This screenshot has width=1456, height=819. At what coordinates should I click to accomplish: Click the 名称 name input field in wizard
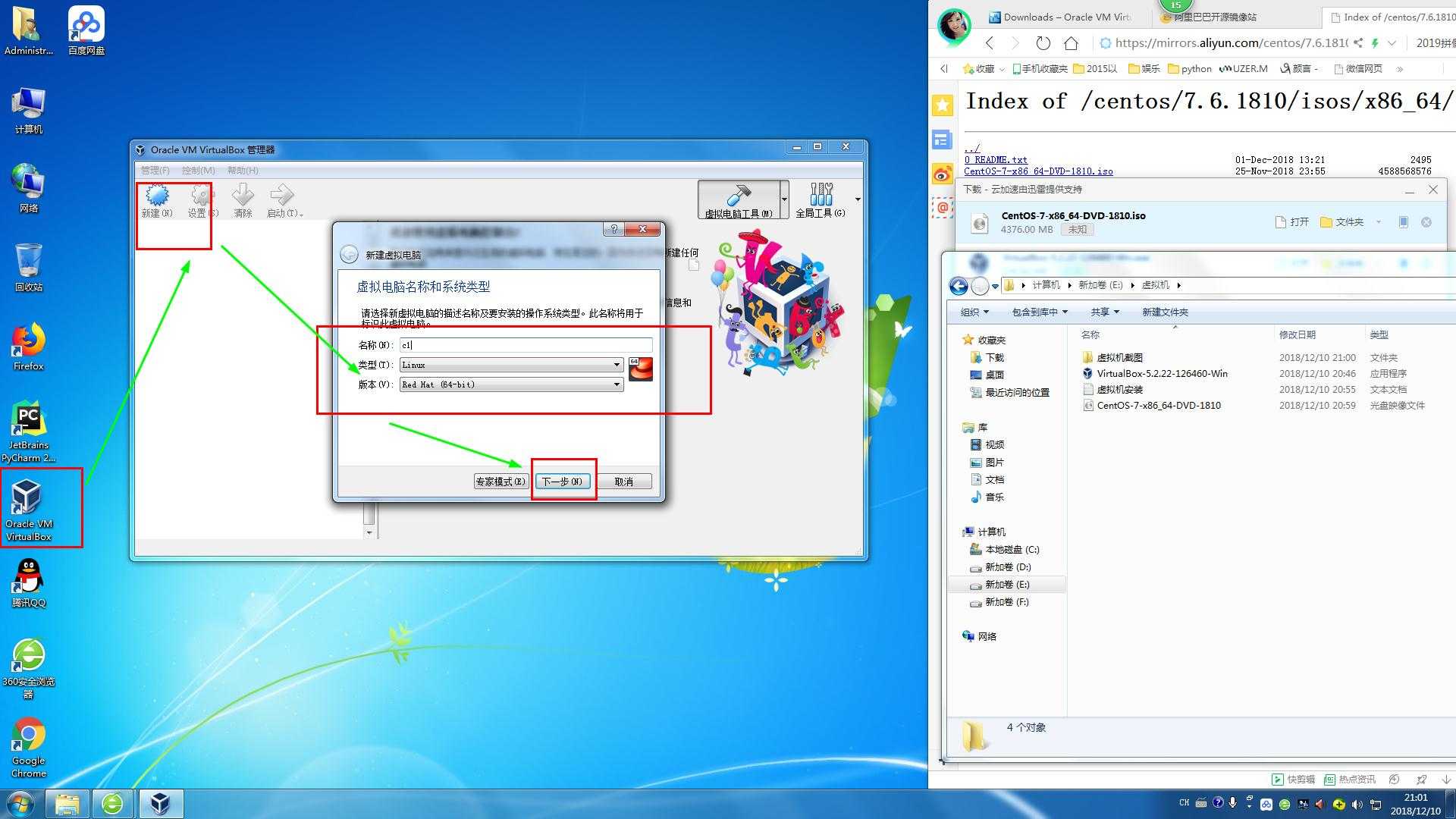pyautogui.click(x=526, y=345)
